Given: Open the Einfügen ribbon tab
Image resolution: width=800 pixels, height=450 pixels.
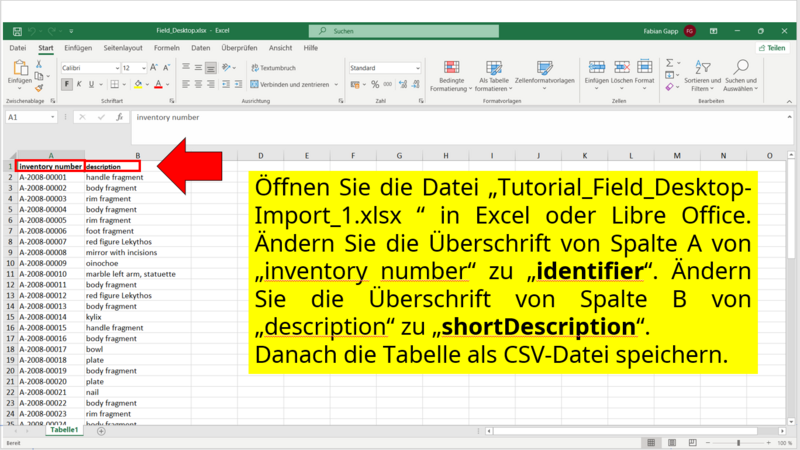Looking at the screenshot, I should coord(78,48).
